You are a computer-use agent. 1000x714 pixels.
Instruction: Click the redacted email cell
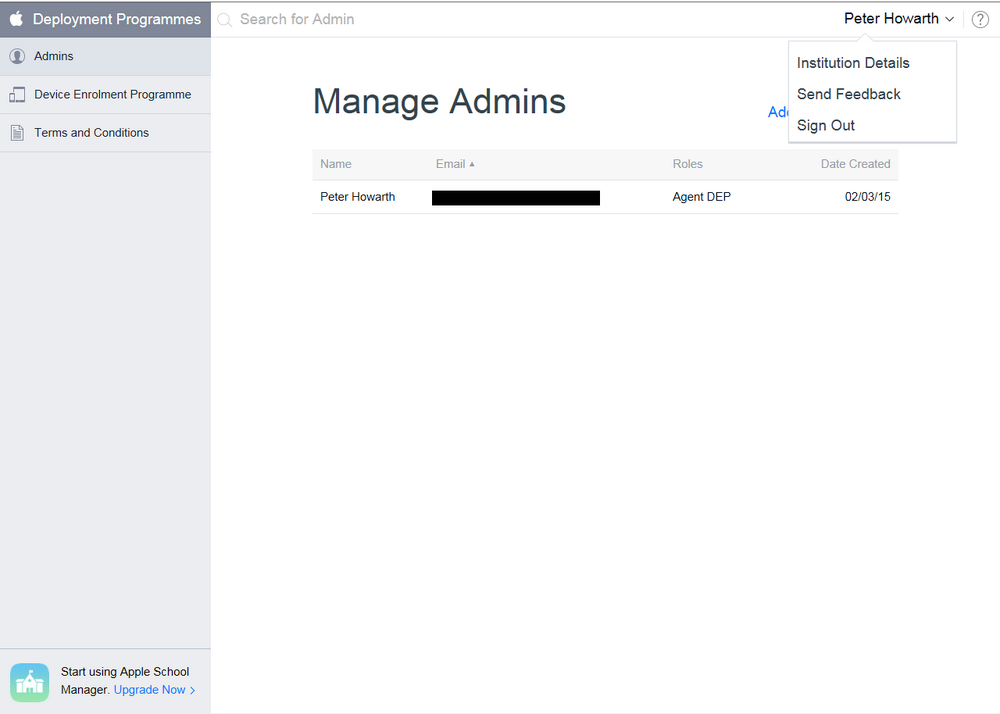pyautogui.click(x=515, y=198)
